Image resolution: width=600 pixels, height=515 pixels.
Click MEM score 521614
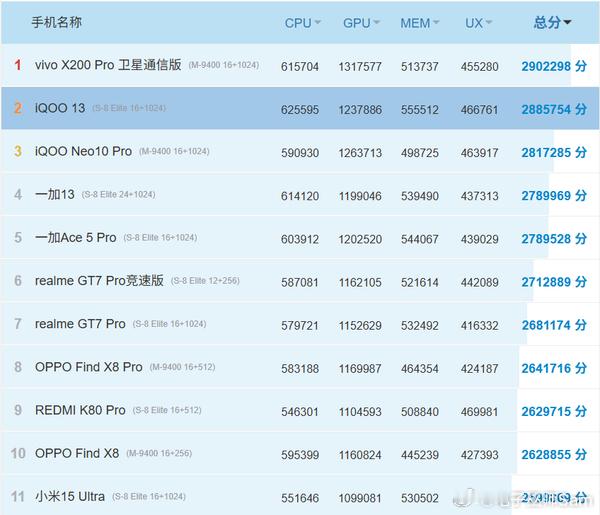coord(419,283)
